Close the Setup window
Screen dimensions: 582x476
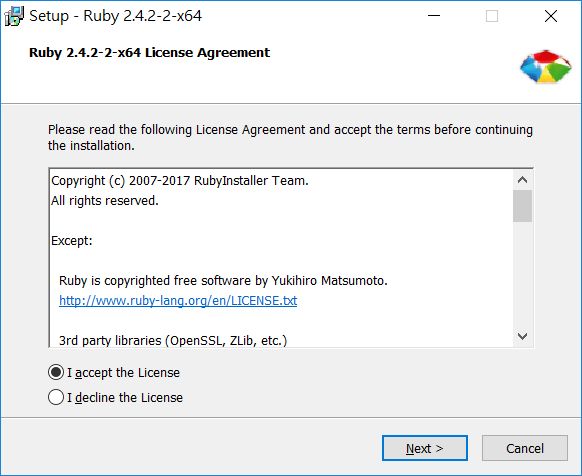tap(551, 16)
